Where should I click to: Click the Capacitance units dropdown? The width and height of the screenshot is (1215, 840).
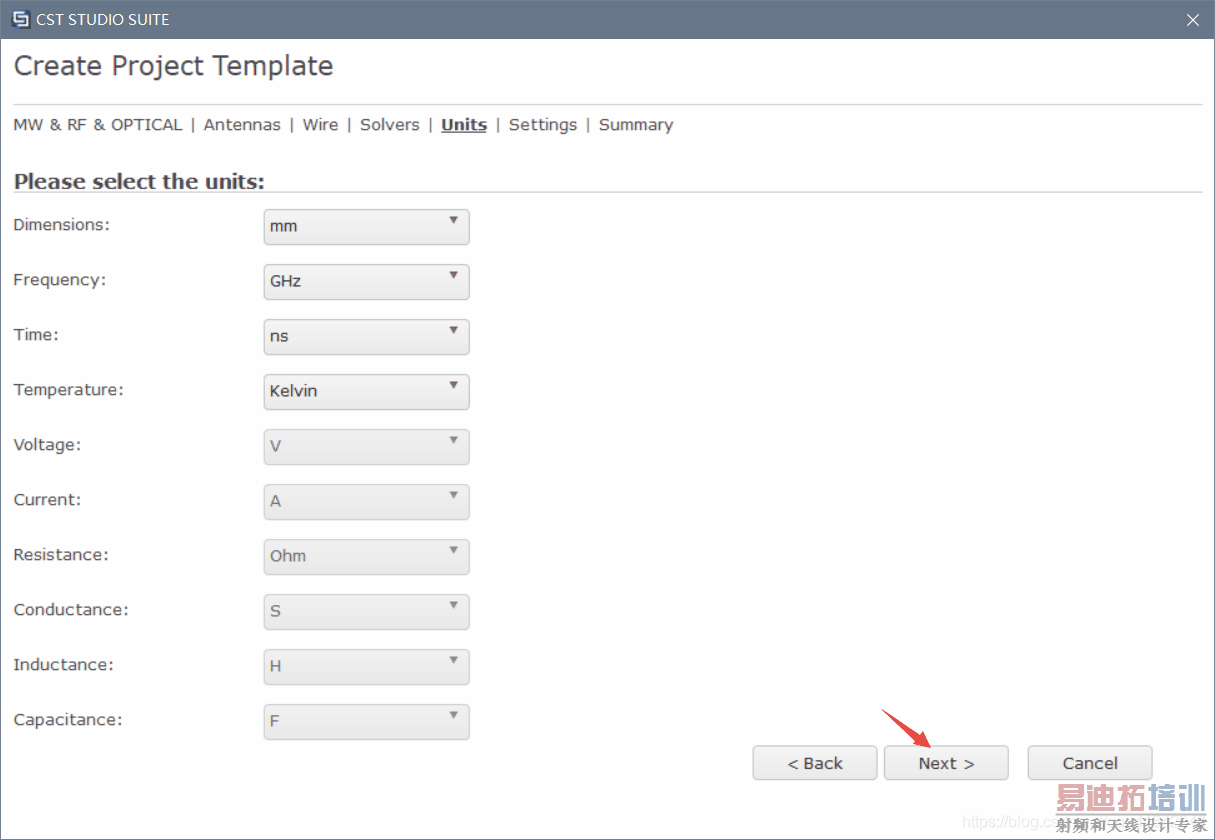tap(366, 721)
